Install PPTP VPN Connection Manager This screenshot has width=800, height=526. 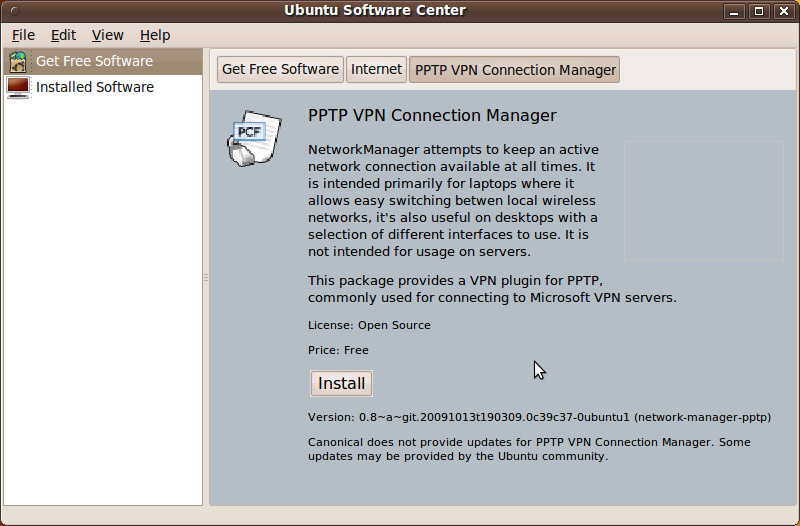pyautogui.click(x=341, y=383)
